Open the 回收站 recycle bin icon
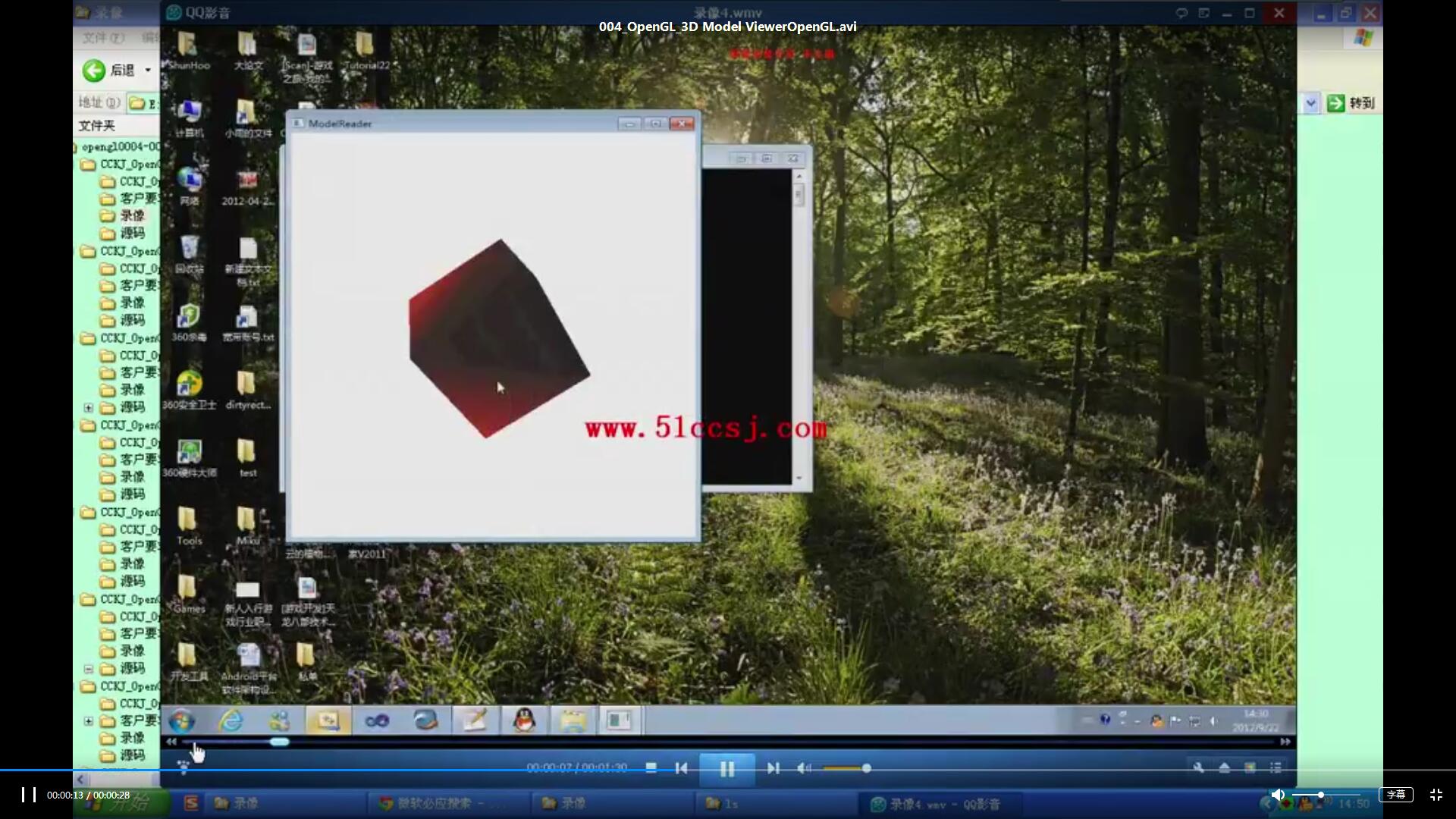 189,255
